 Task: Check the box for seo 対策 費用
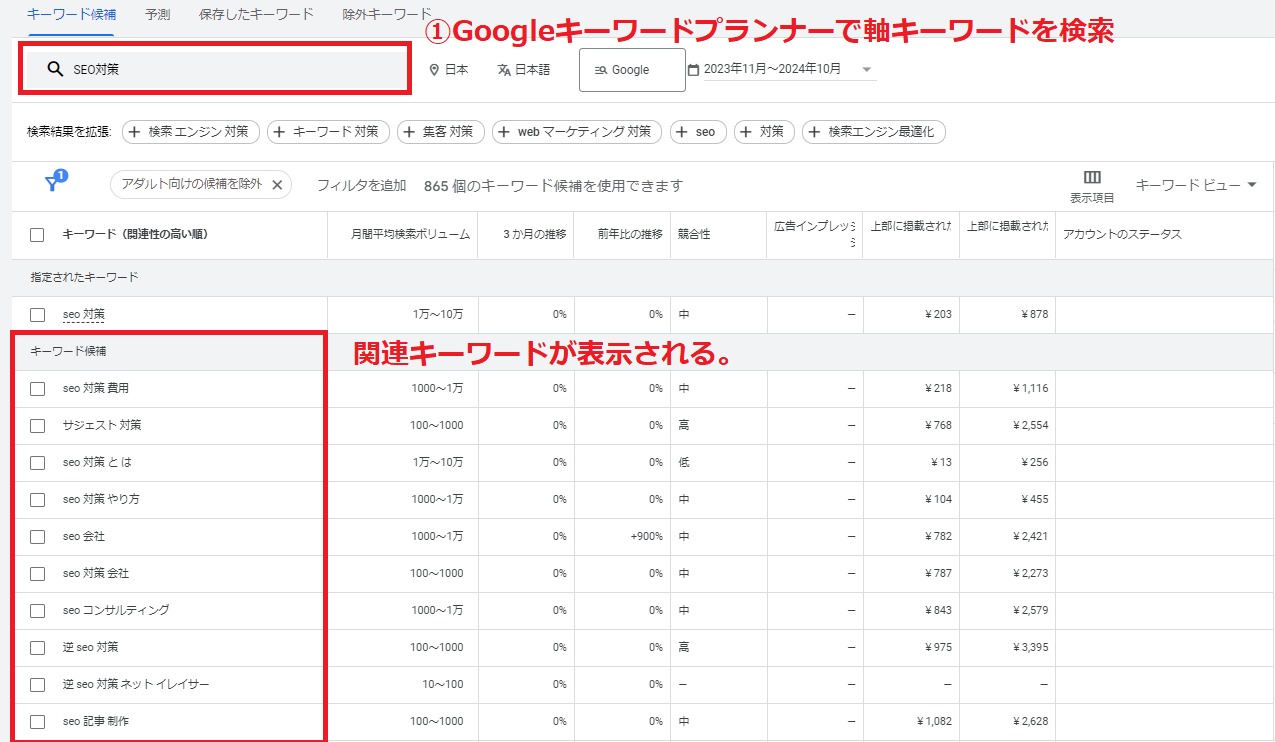click(x=37, y=389)
